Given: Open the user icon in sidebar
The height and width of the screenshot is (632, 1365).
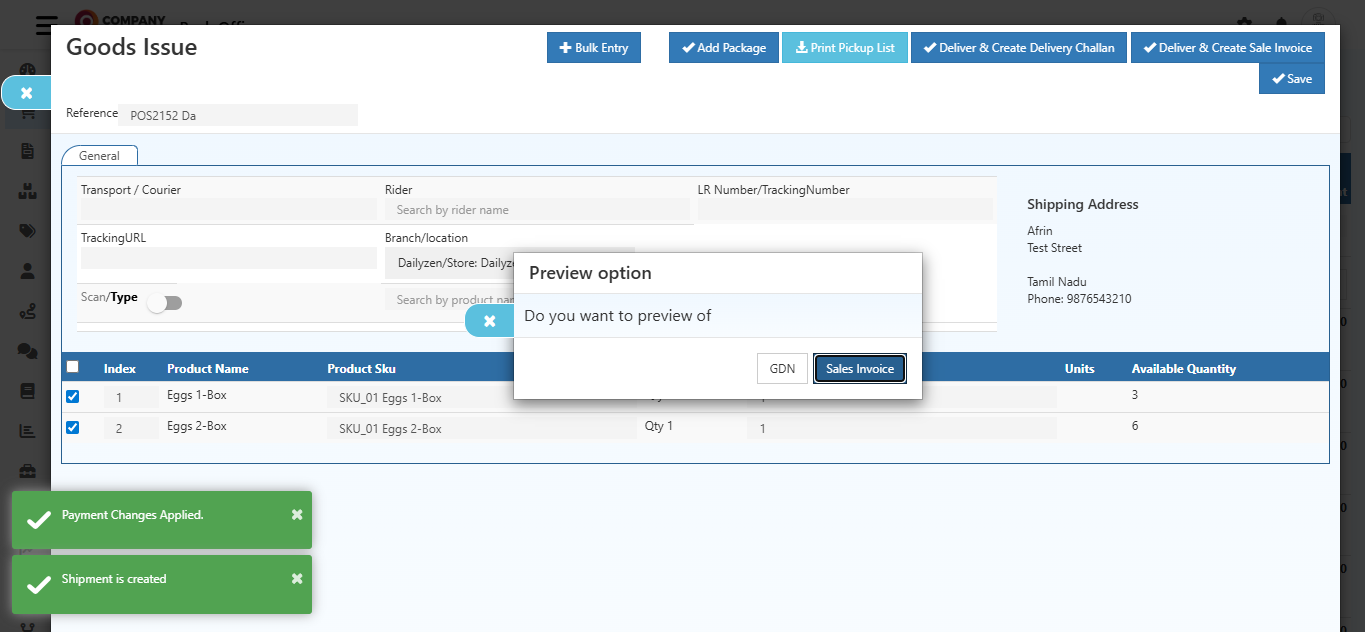Looking at the screenshot, I should tap(27, 270).
